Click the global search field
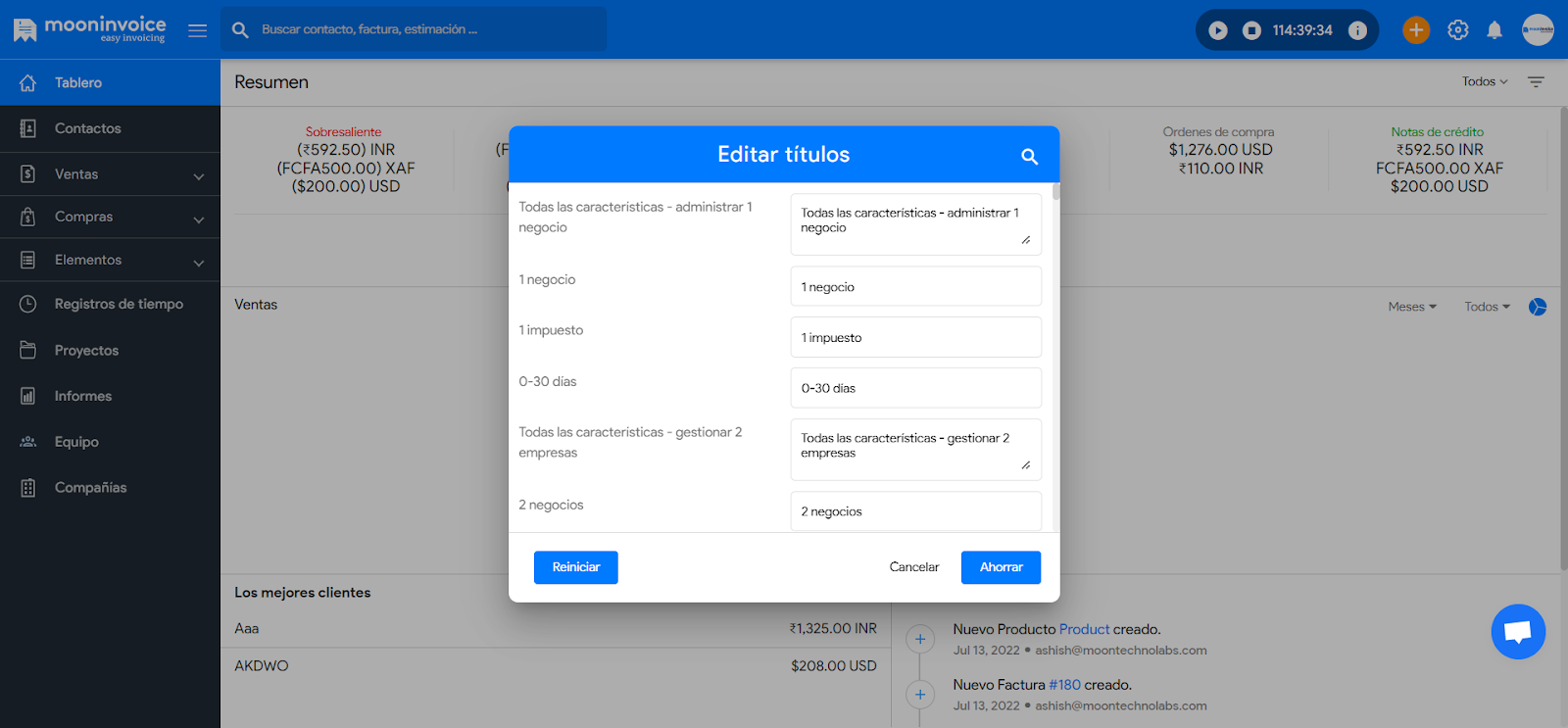The width and height of the screenshot is (1568, 728). click(x=414, y=29)
